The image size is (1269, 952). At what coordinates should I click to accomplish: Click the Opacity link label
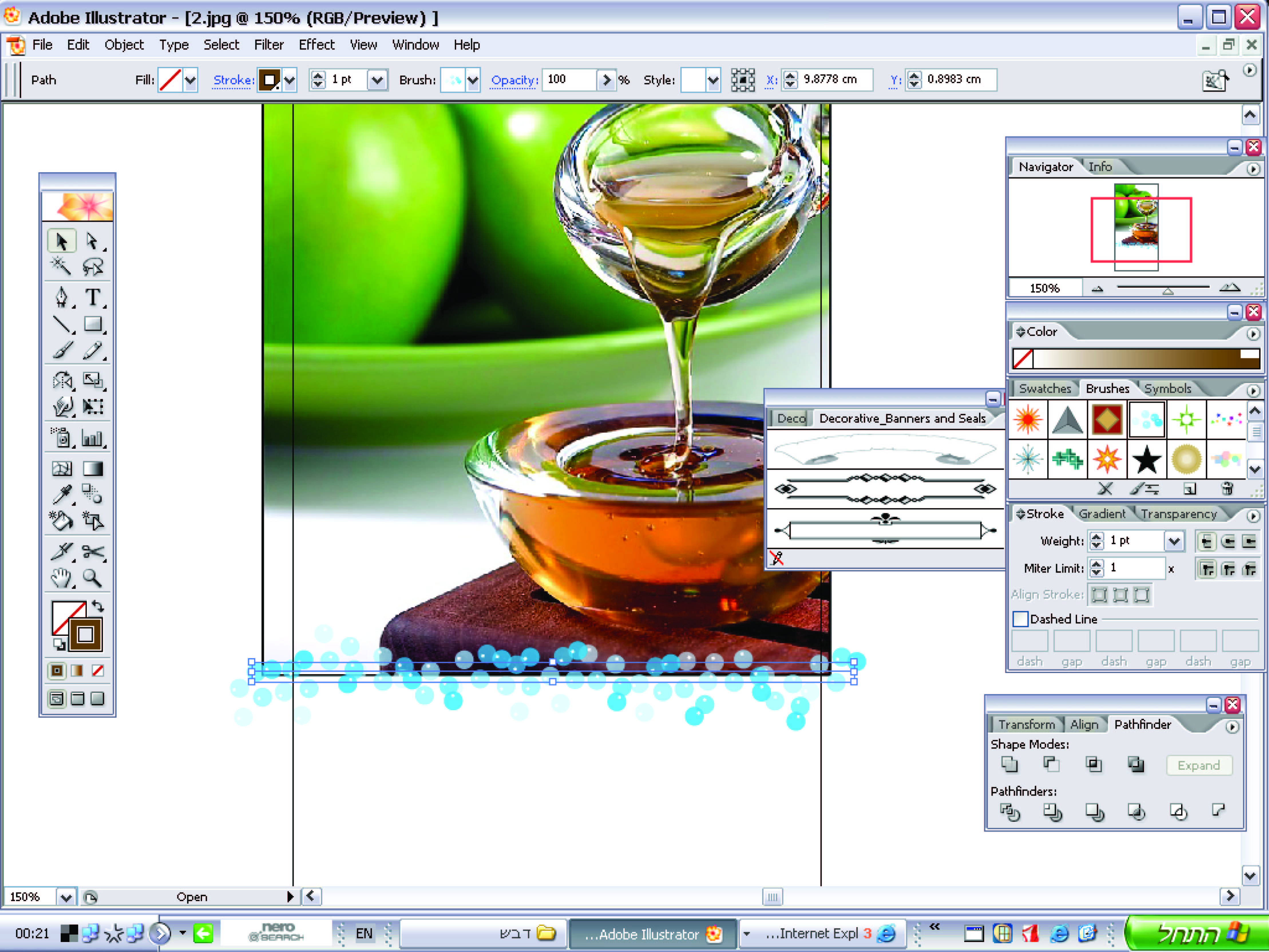tap(514, 80)
